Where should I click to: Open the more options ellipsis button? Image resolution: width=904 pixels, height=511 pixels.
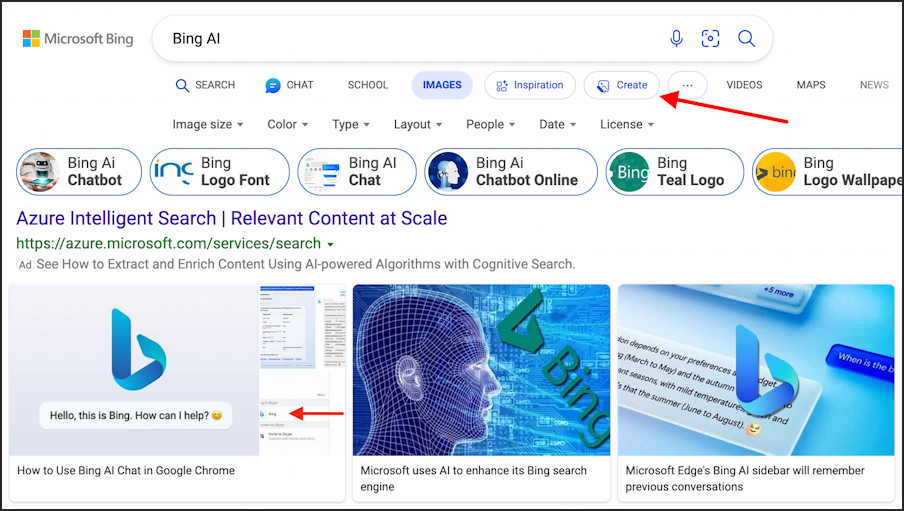(687, 85)
